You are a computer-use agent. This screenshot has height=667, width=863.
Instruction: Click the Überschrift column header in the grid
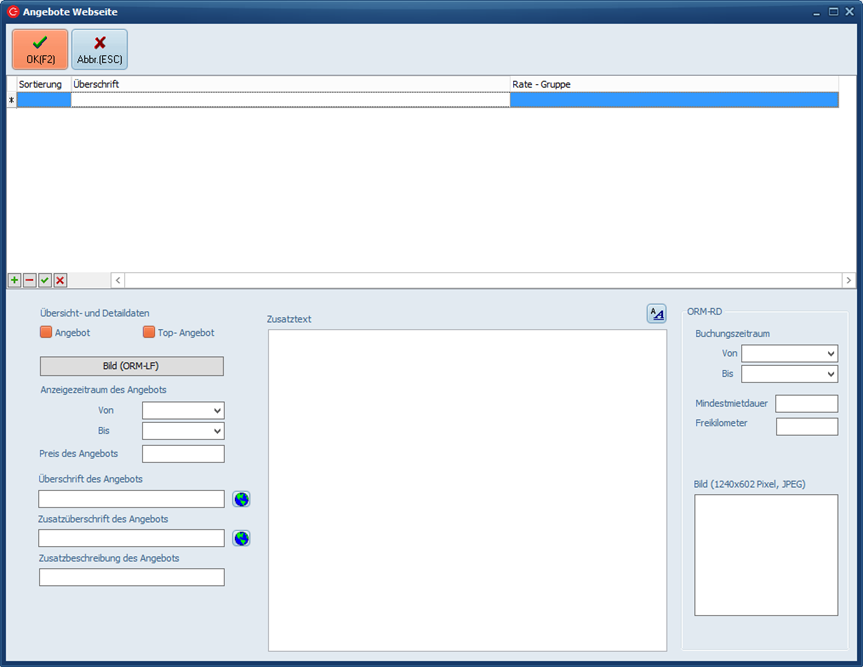point(290,85)
